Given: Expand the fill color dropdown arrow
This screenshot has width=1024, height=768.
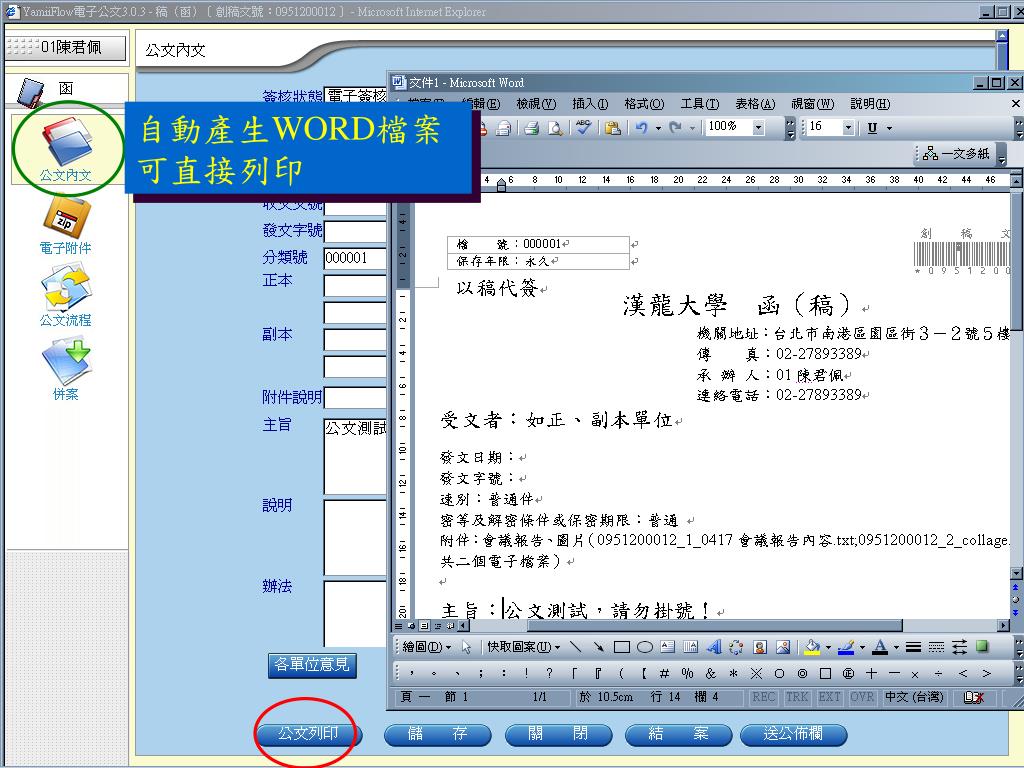Looking at the screenshot, I should coord(828,647).
